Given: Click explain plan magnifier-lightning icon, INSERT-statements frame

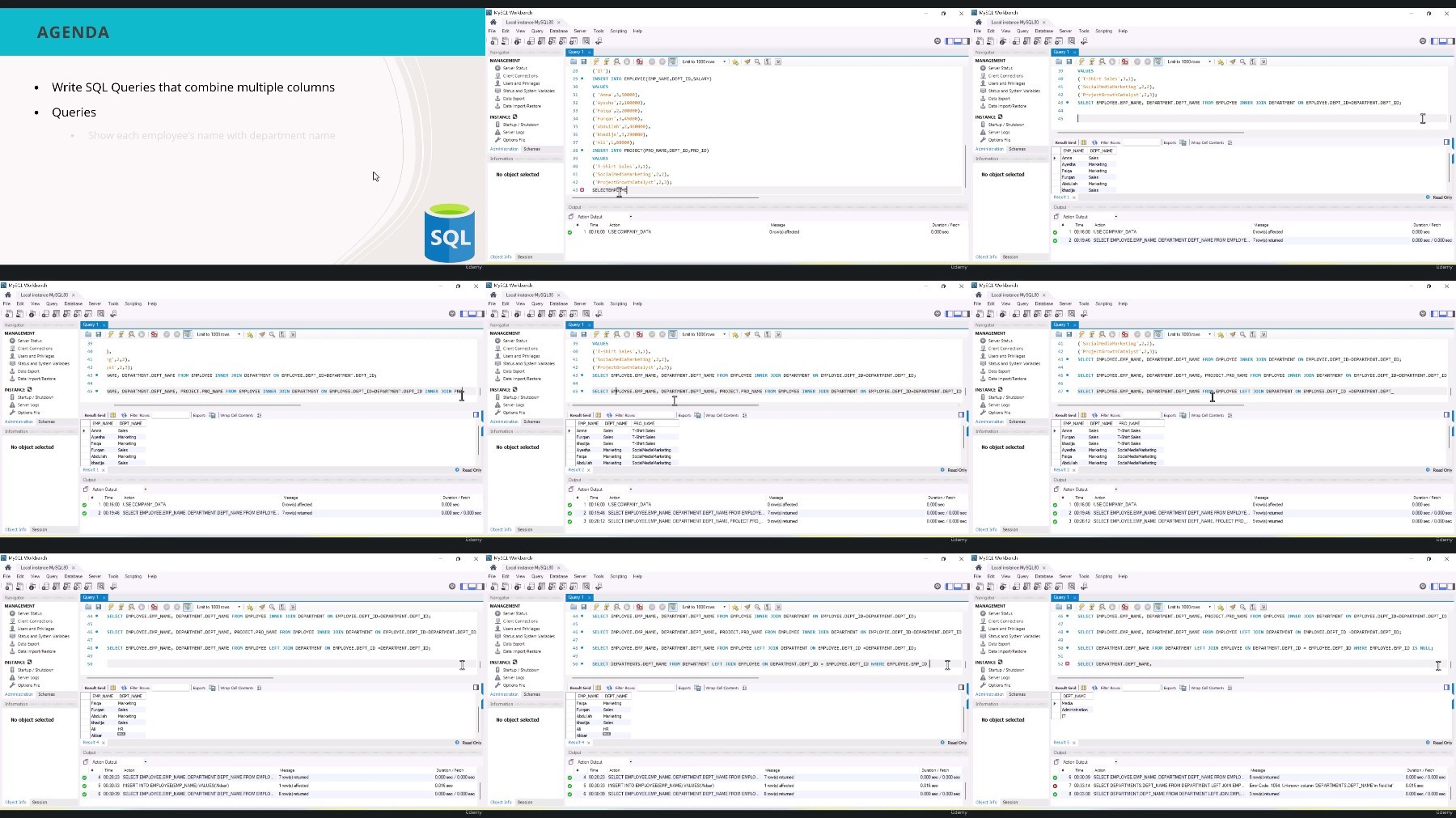Looking at the screenshot, I should [x=617, y=61].
